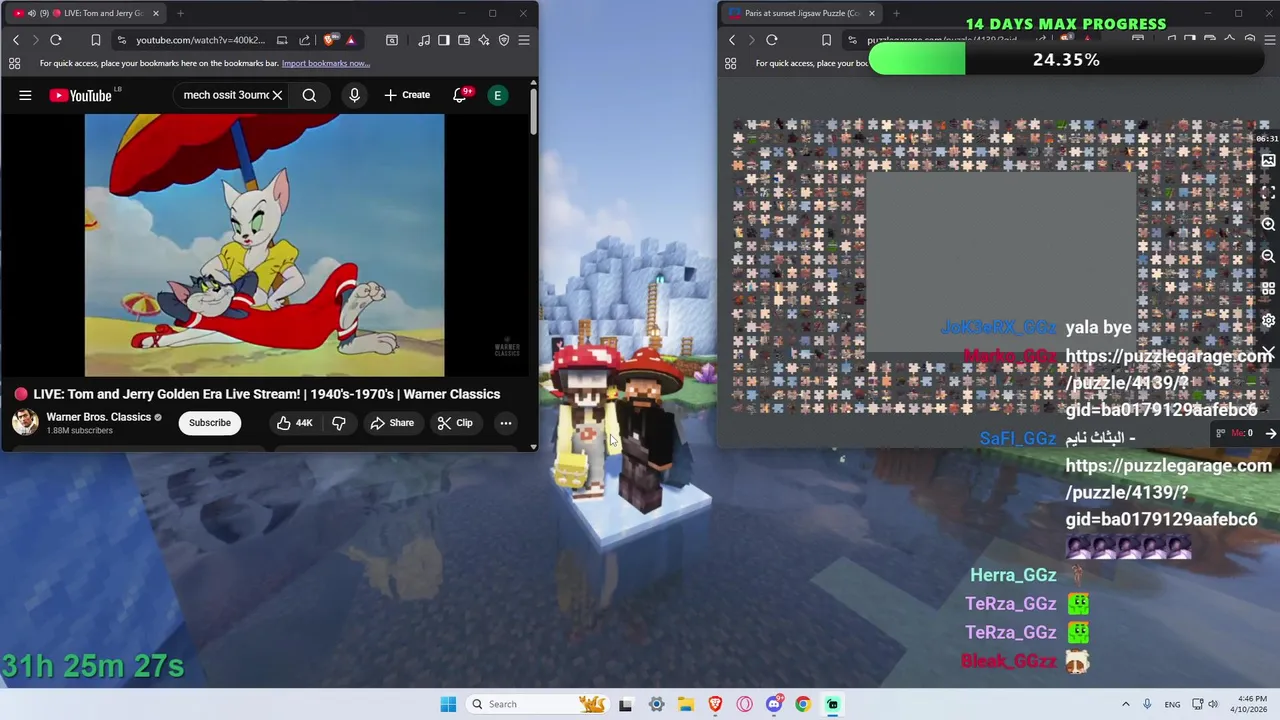1280x720 pixels.
Task: Open Leo AI sparkle icon in YouTube window
Action: tap(484, 40)
